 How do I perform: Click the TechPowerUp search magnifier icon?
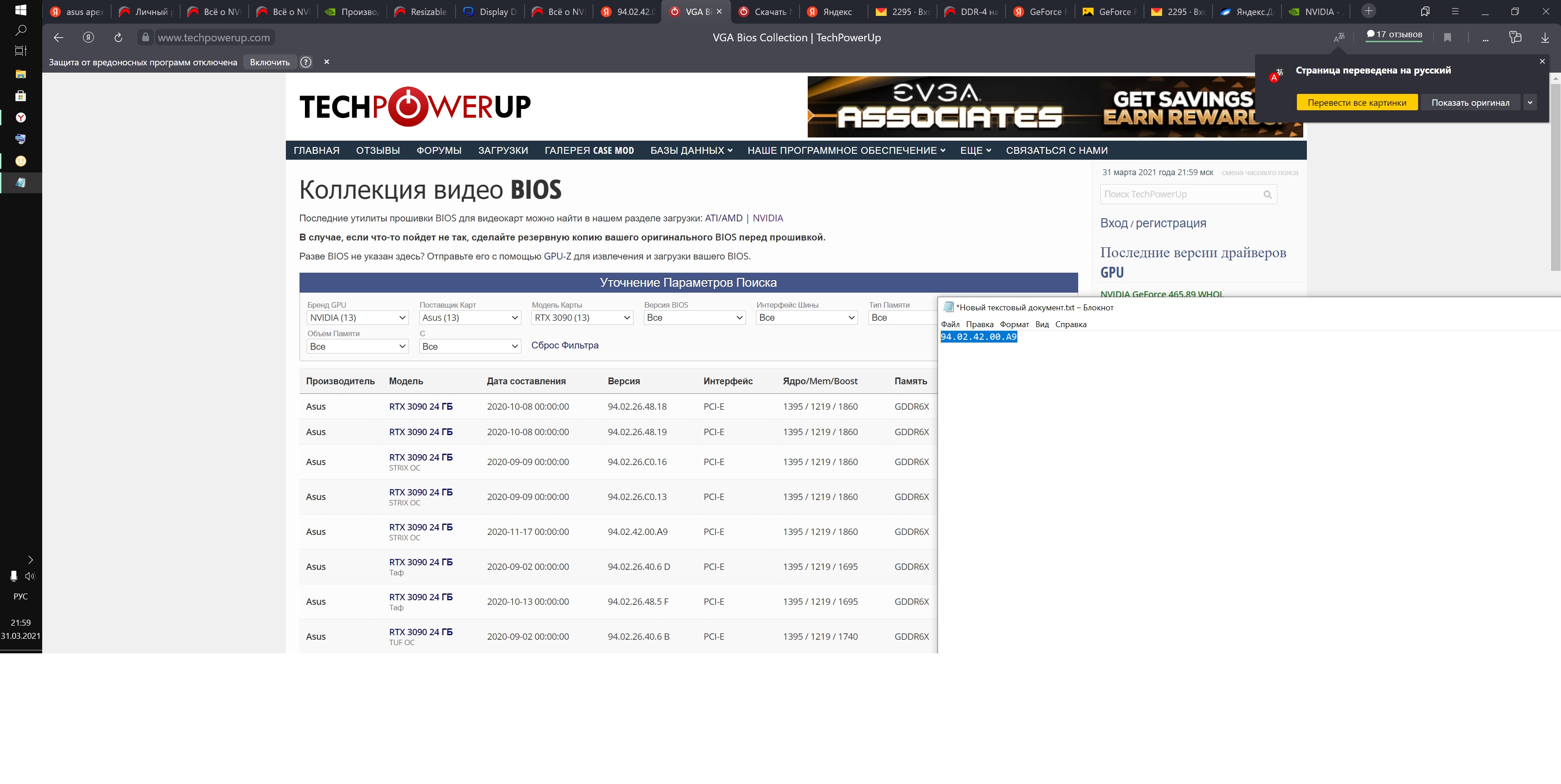pyautogui.click(x=1267, y=195)
